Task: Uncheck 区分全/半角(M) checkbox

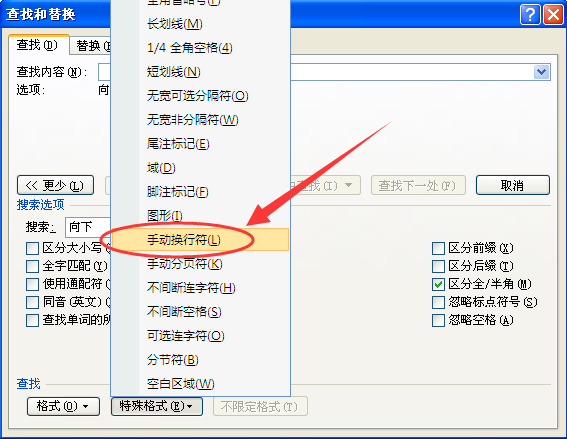Action: pyautogui.click(x=438, y=284)
